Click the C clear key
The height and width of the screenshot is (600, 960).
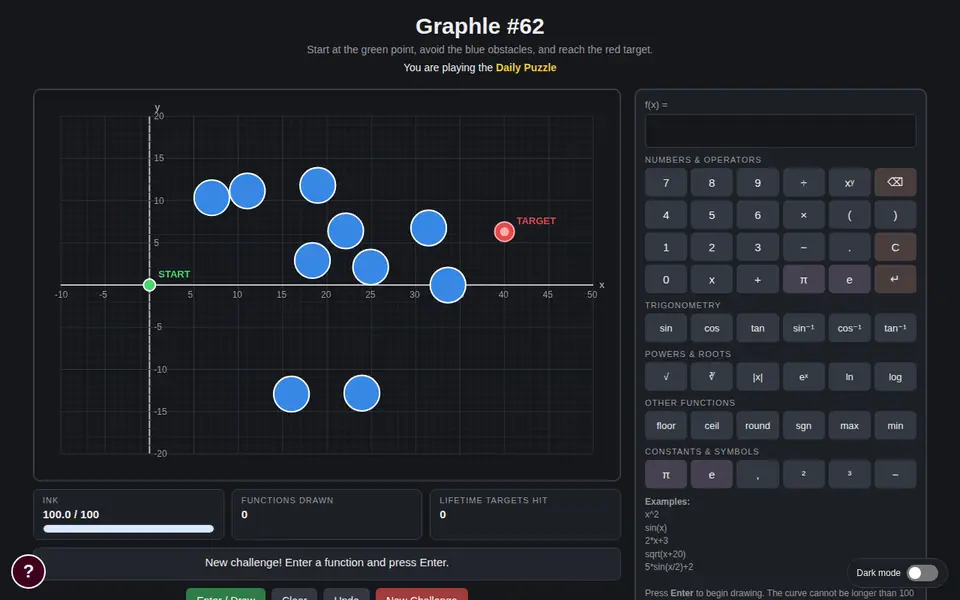[x=895, y=247]
